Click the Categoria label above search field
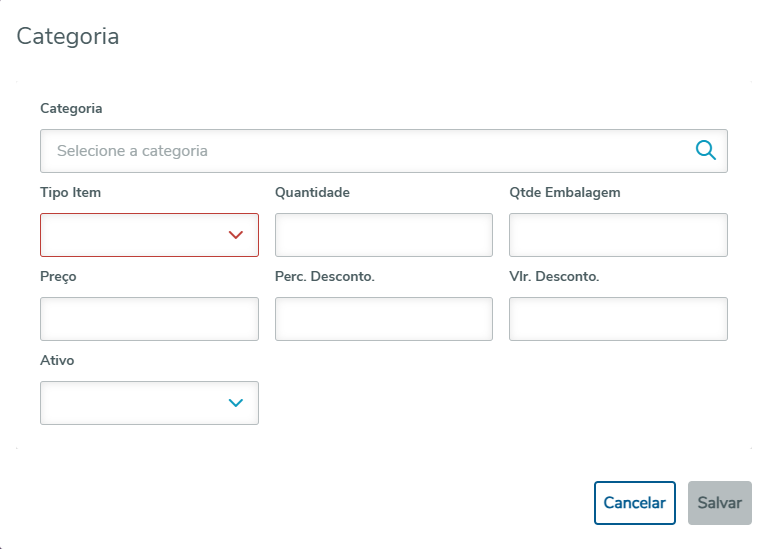 (71, 108)
